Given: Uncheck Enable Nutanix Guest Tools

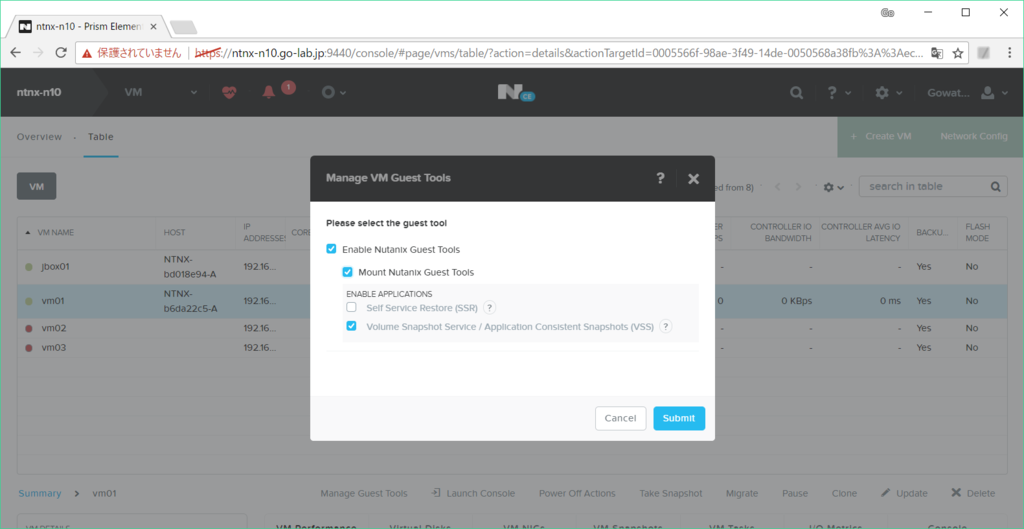Looking at the screenshot, I should (331, 249).
